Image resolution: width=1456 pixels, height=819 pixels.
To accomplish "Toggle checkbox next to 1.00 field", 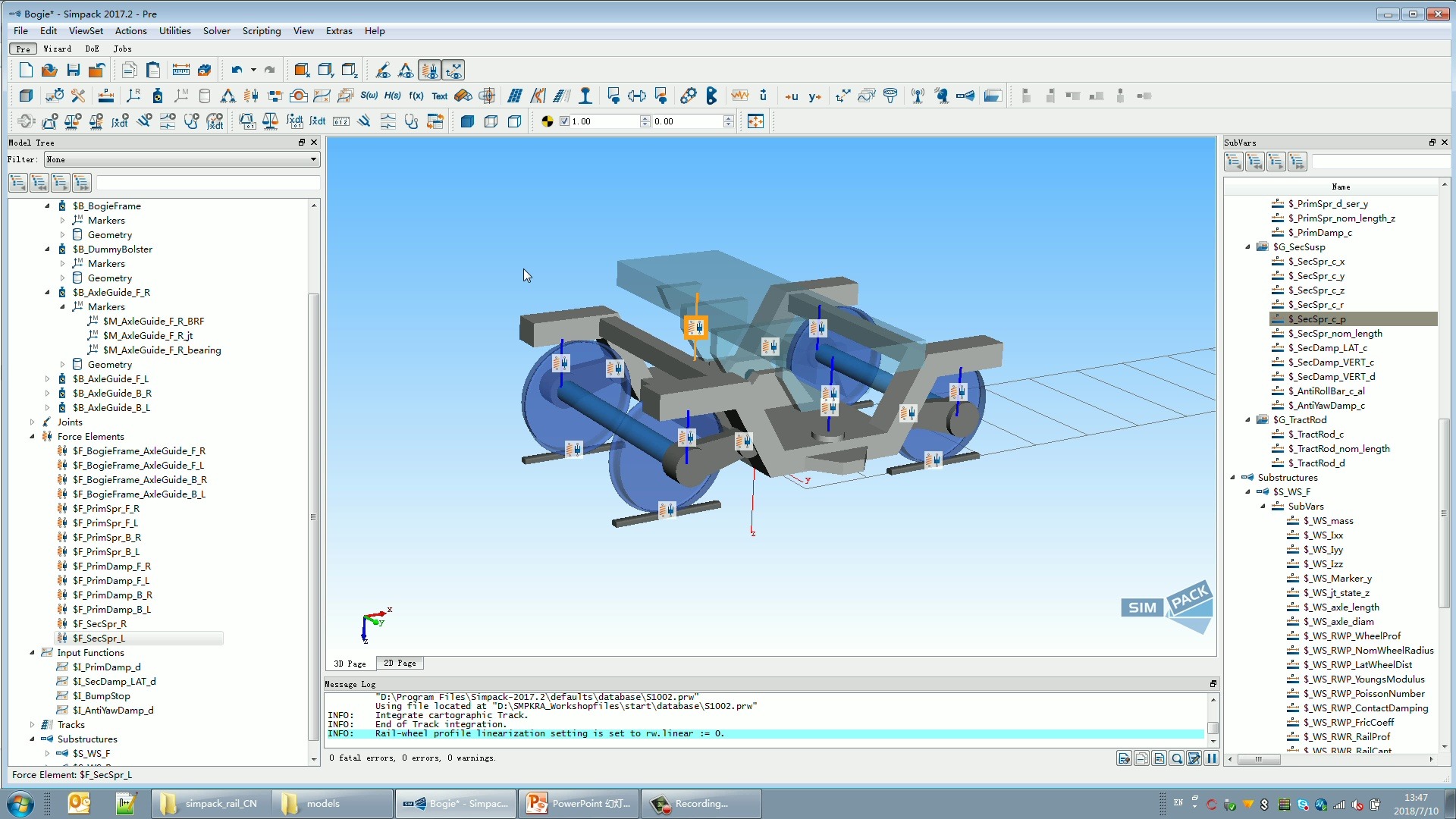I will [x=564, y=121].
